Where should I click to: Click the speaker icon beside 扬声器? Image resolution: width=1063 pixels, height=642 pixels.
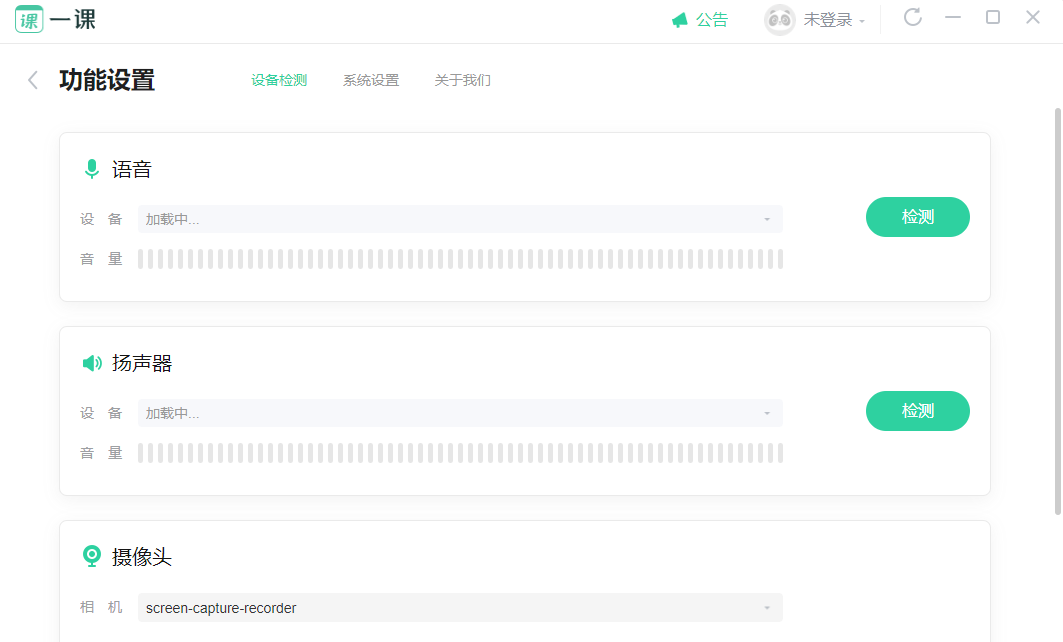[92, 363]
